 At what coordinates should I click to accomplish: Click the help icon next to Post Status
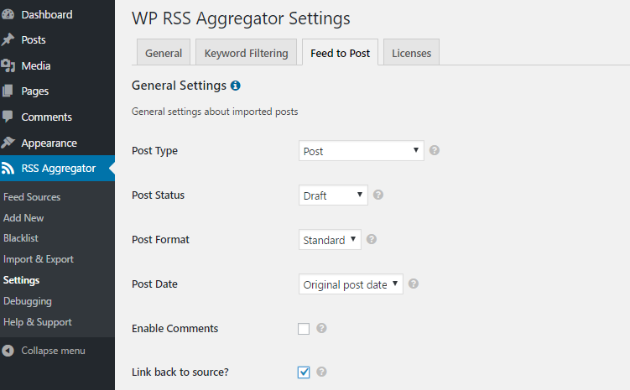(378, 195)
